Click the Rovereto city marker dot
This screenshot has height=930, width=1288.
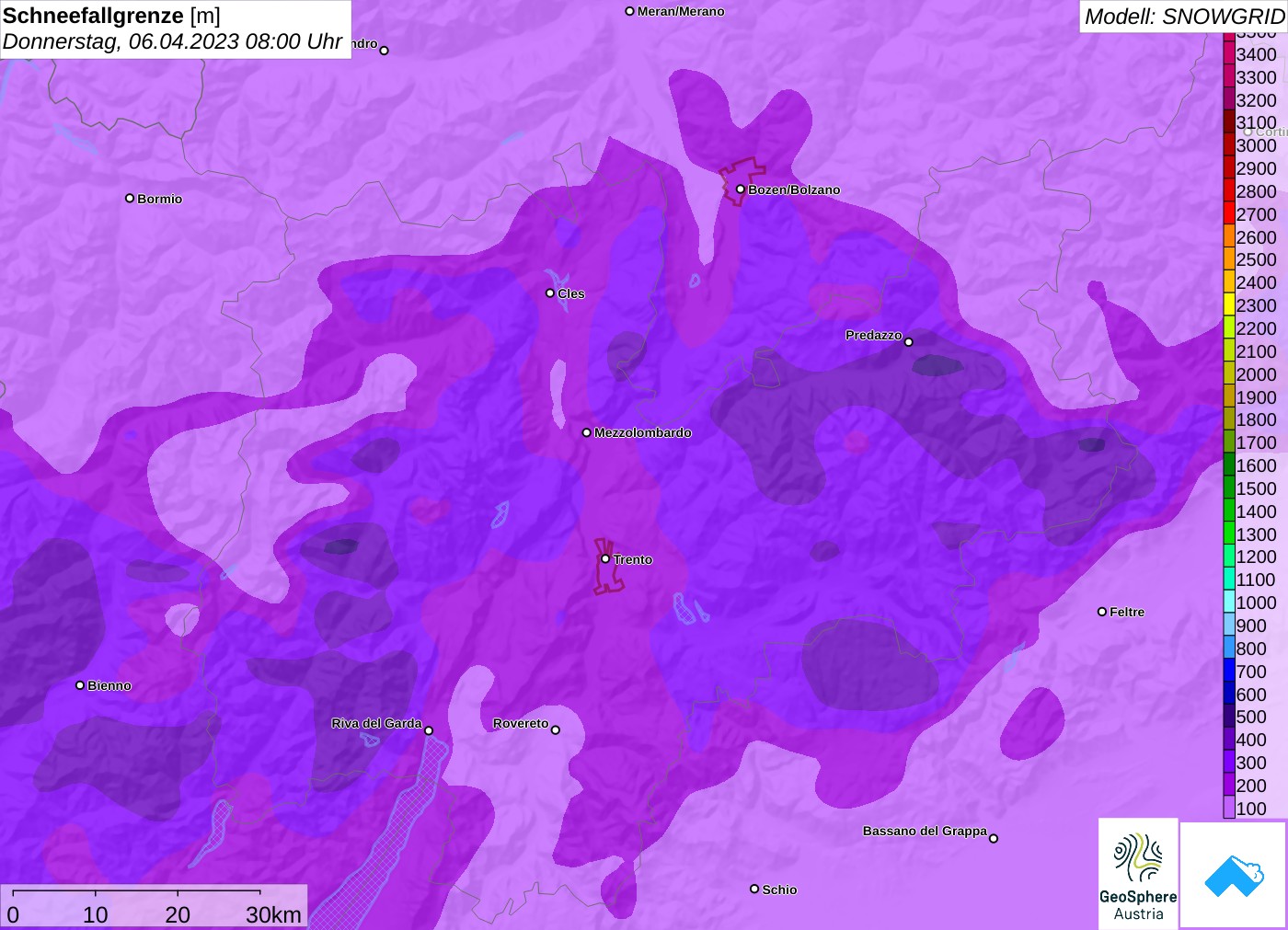[x=556, y=730]
